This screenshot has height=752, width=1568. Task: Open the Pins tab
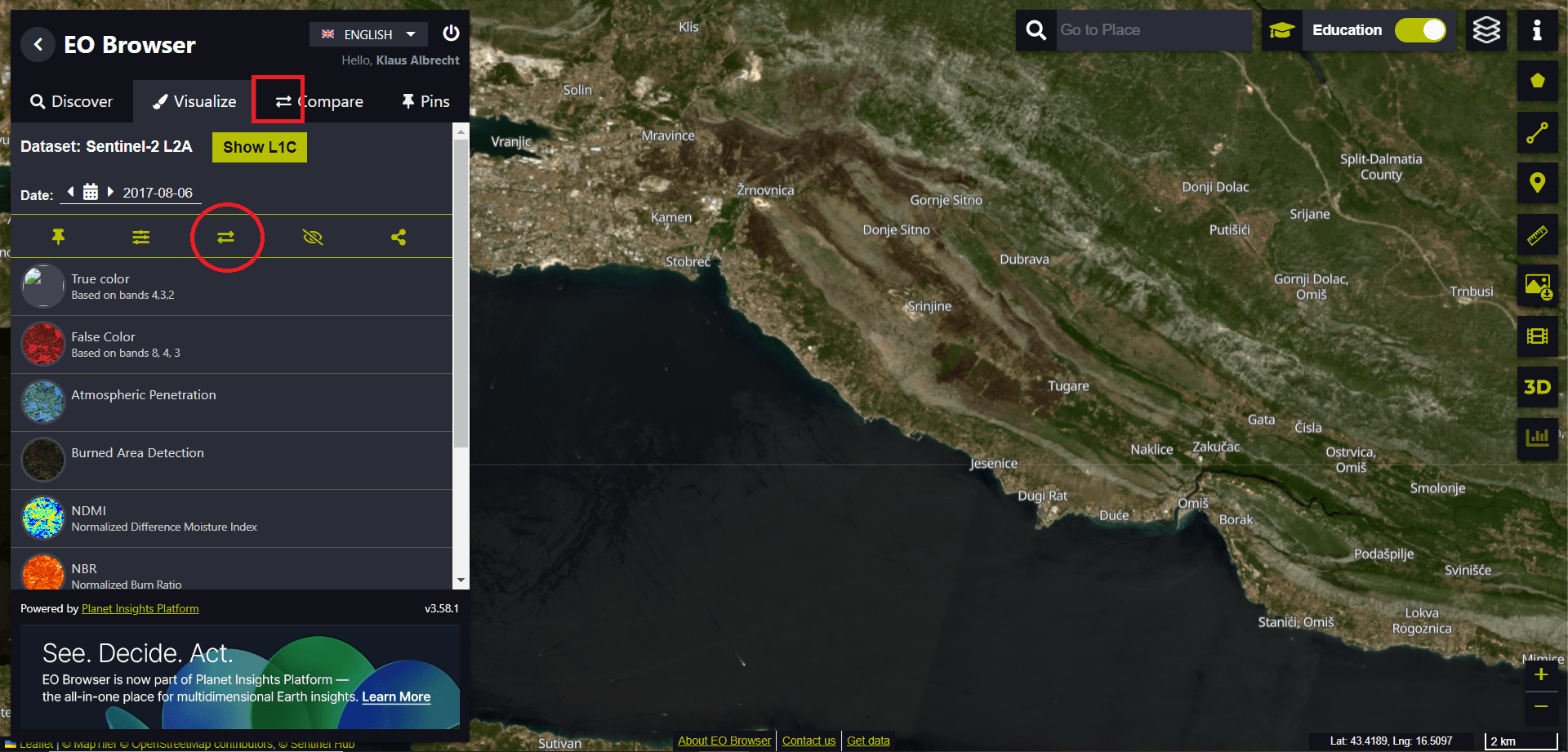(x=425, y=101)
